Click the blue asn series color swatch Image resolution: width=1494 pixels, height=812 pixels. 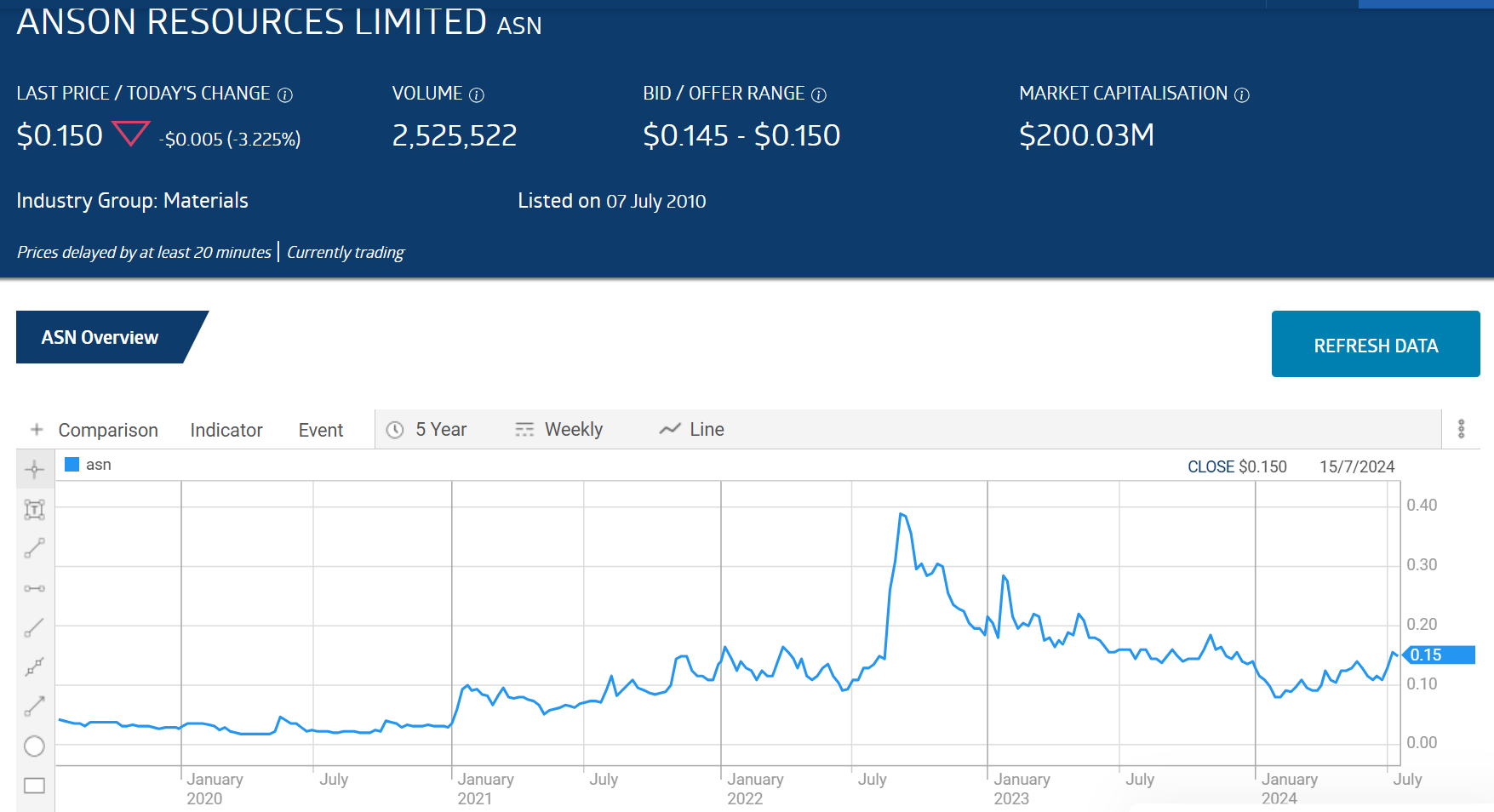[x=72, y=464]
